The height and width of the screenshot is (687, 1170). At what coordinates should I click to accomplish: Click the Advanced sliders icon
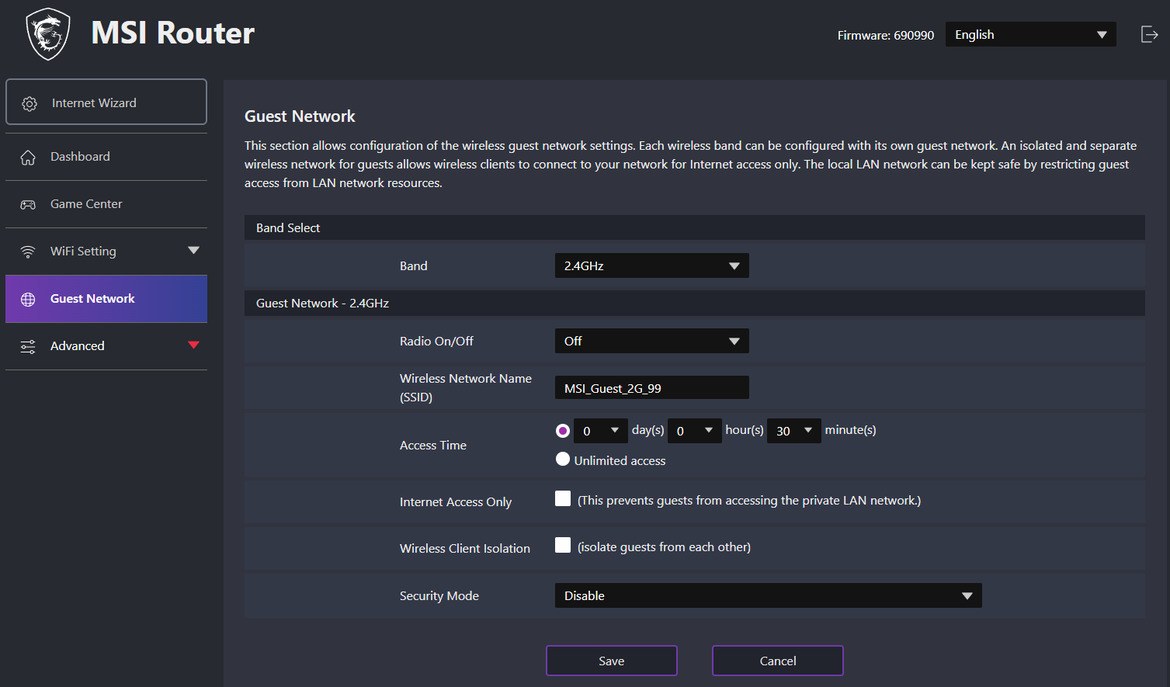pos(28,346)
